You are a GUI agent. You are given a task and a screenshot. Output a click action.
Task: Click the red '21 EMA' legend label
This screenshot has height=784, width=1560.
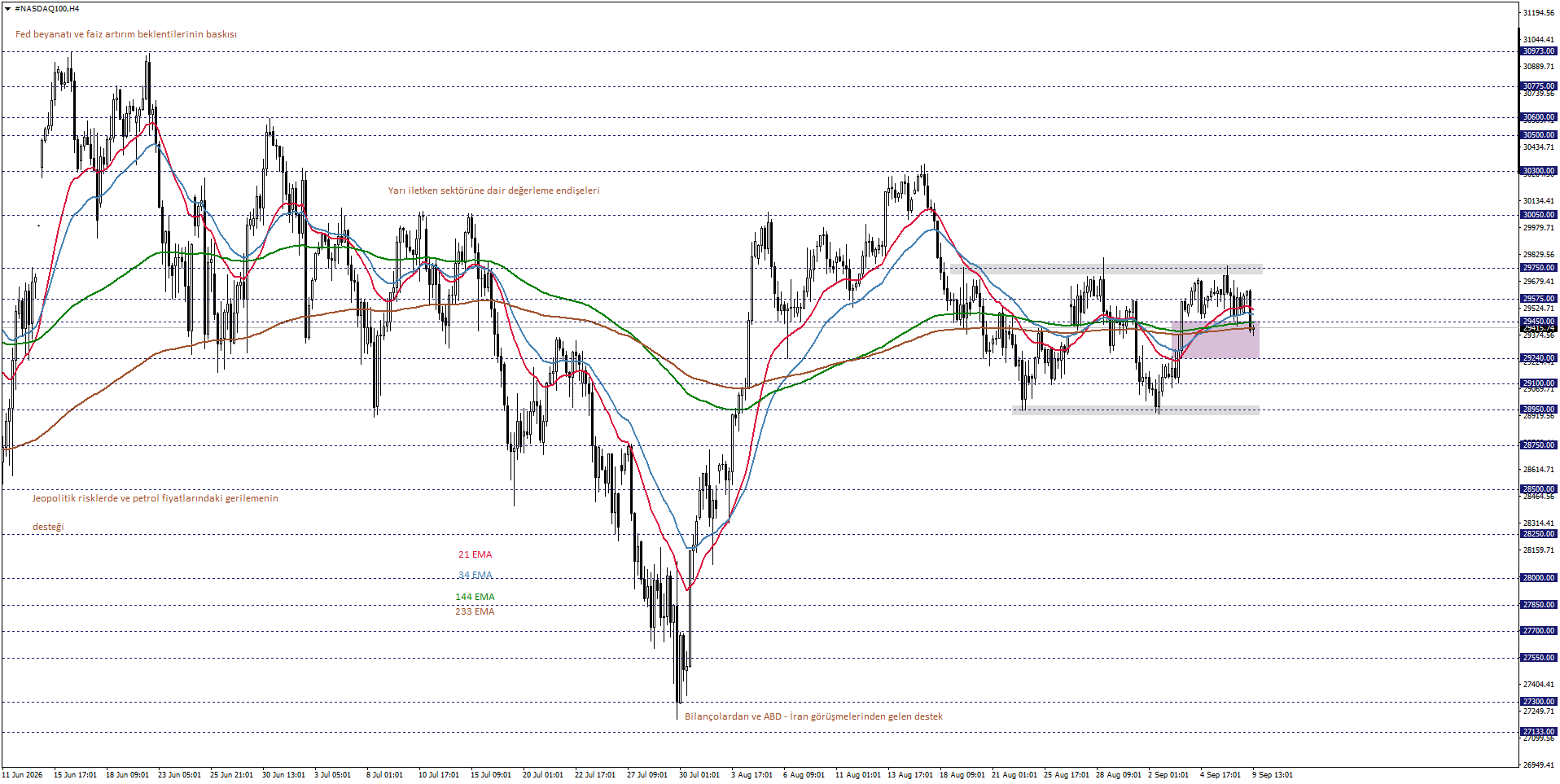click(475, 554)
